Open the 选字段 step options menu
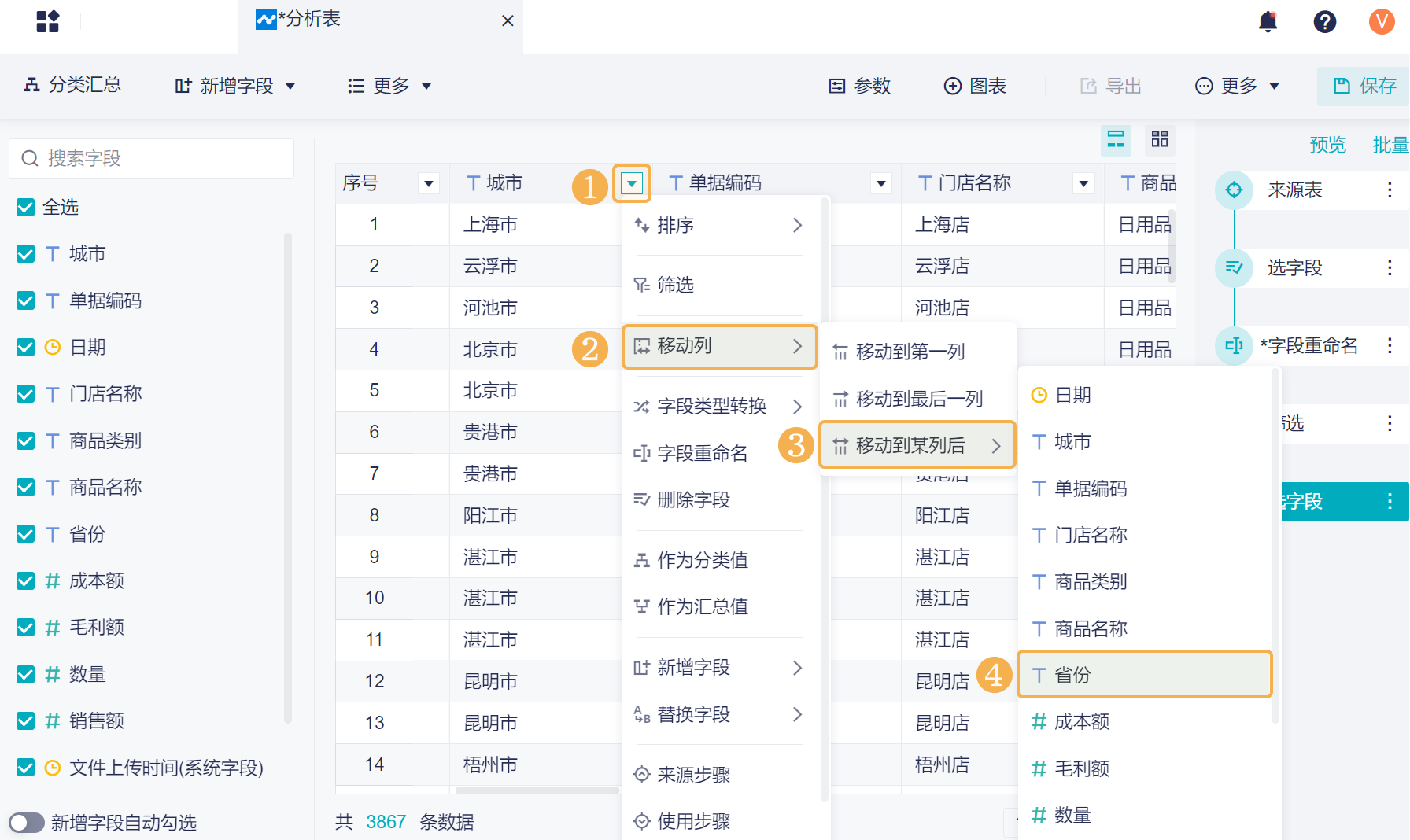1410x840 pixels. click(1390, 267)
